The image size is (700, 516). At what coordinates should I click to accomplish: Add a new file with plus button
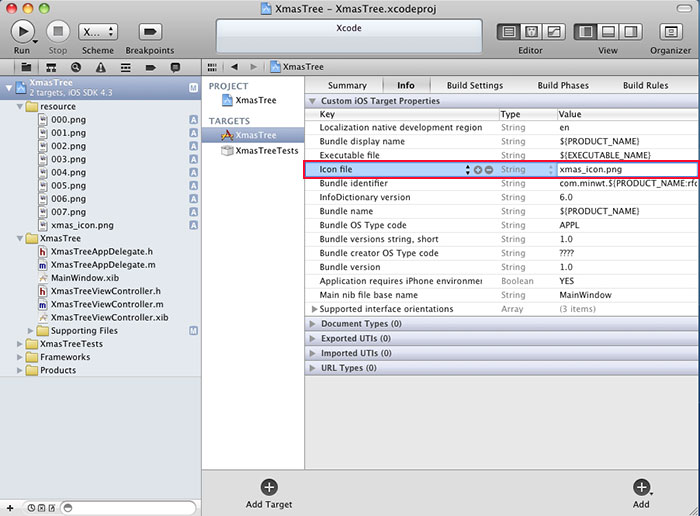point(10,508)
